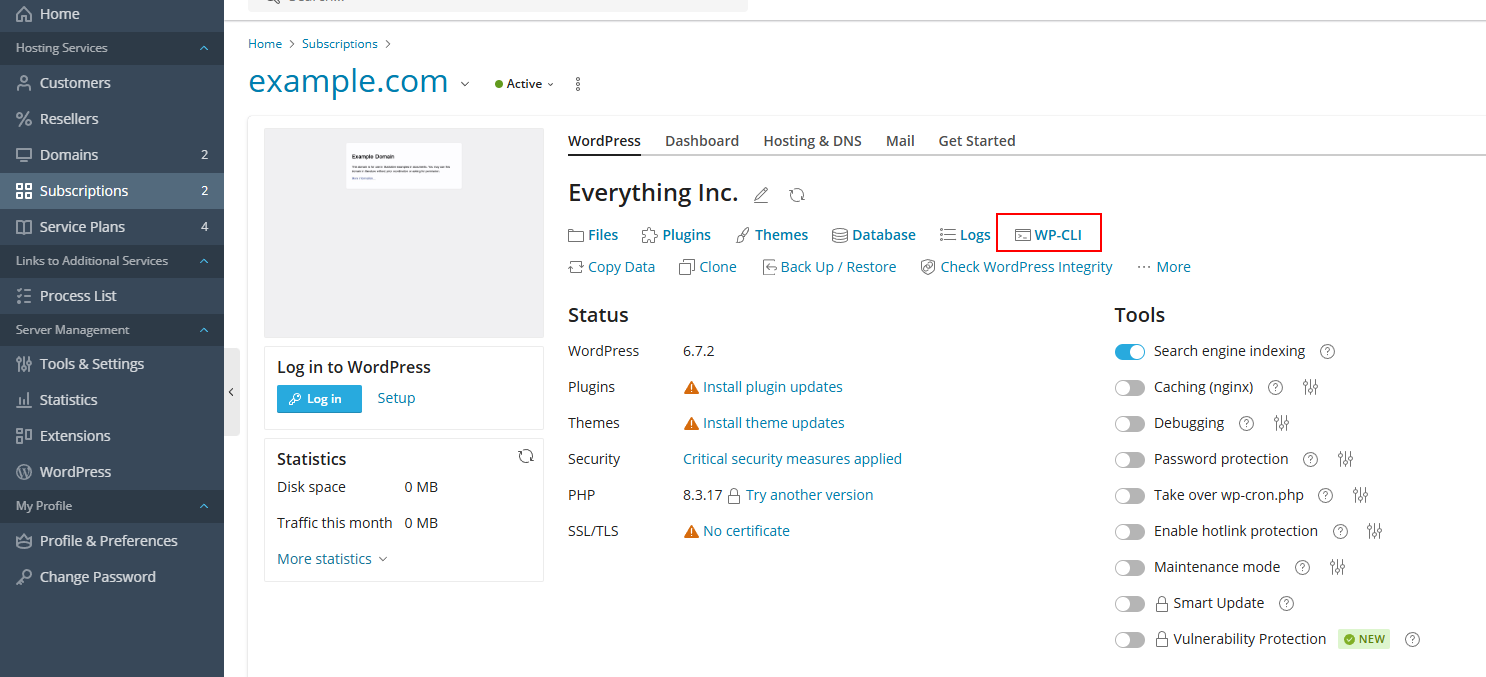Image resolution: width=1486 pixels, height=677 pixels.
Task: Open the Back Up / Restore link
Action: 829,267
